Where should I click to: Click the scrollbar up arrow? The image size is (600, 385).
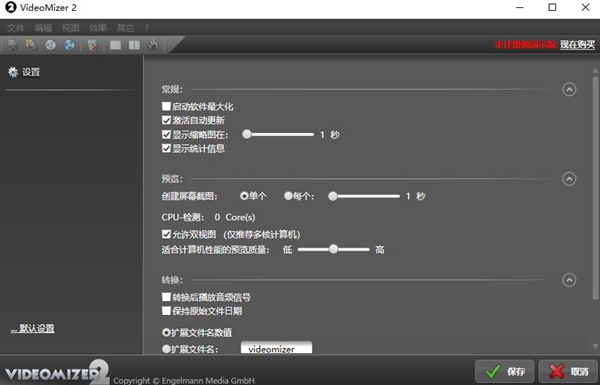[595, 70]
